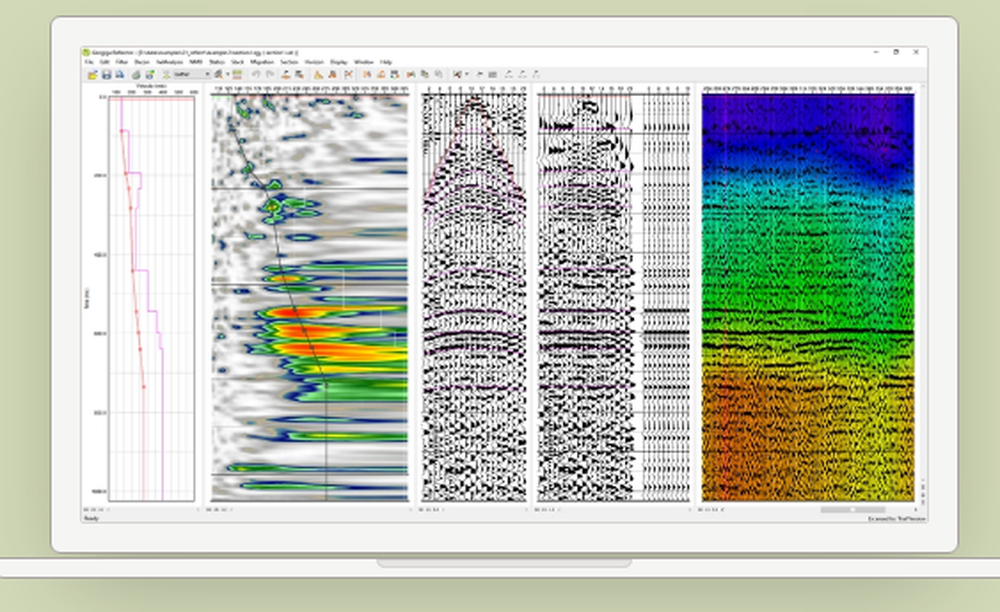This screenshot has height=612, width=1000.
Task: Open the VelAnalysis menu
Action: coord(169,62)
